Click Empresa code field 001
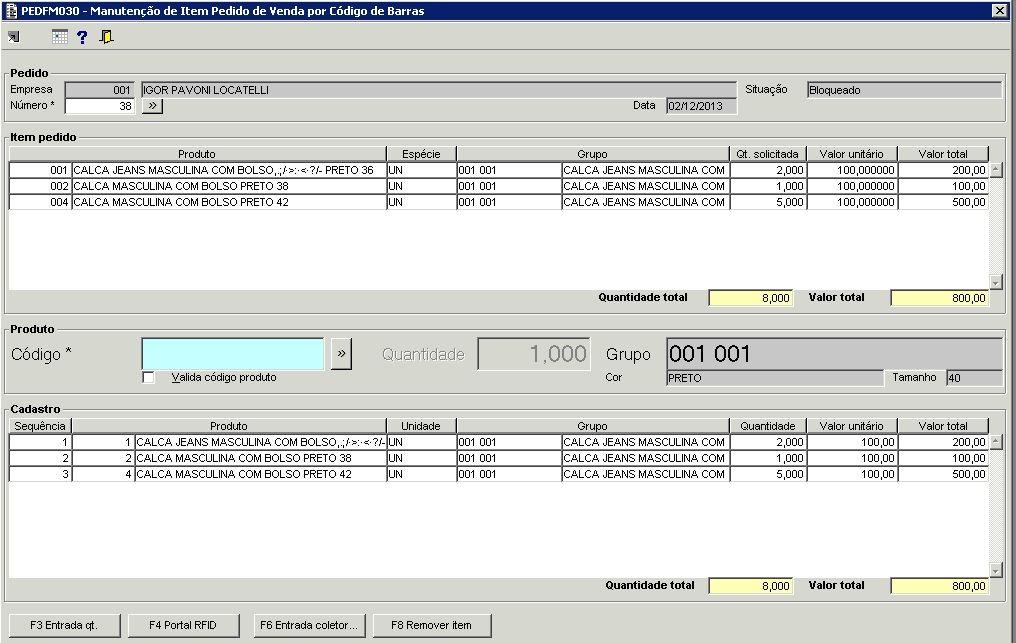 [100, 90]
